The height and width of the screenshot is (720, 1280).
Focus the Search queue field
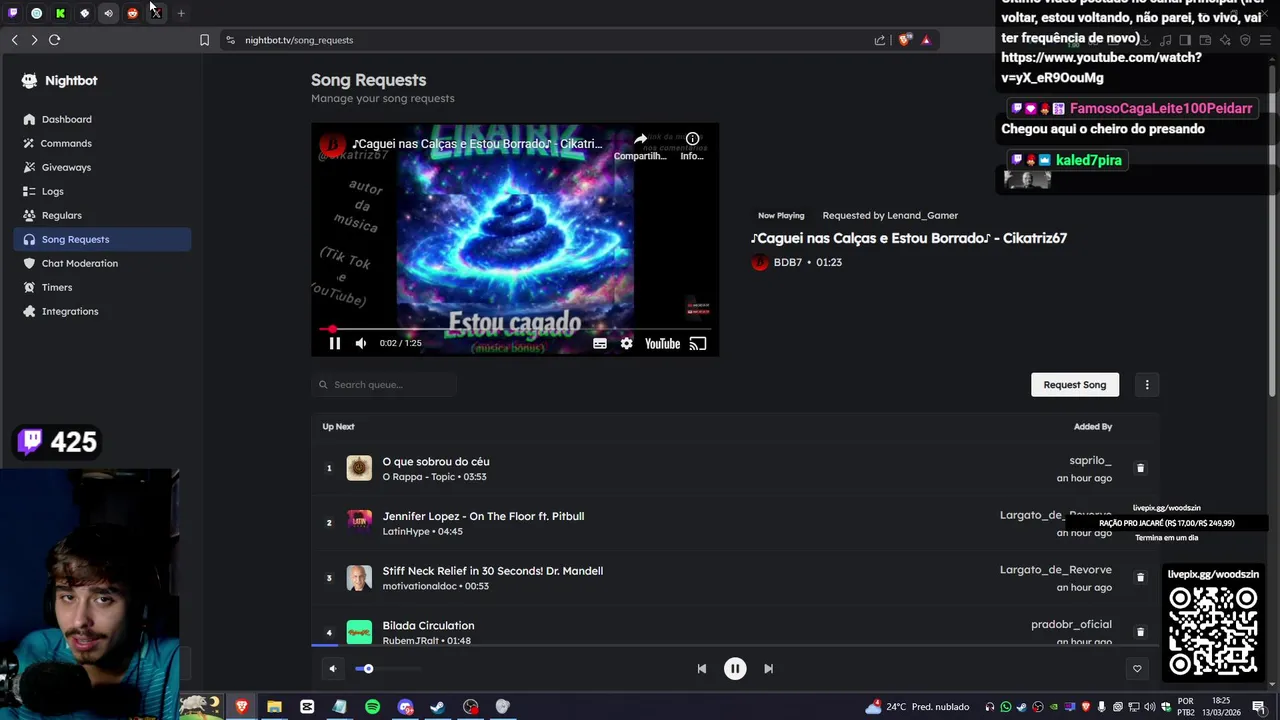[x=384, y=384]
